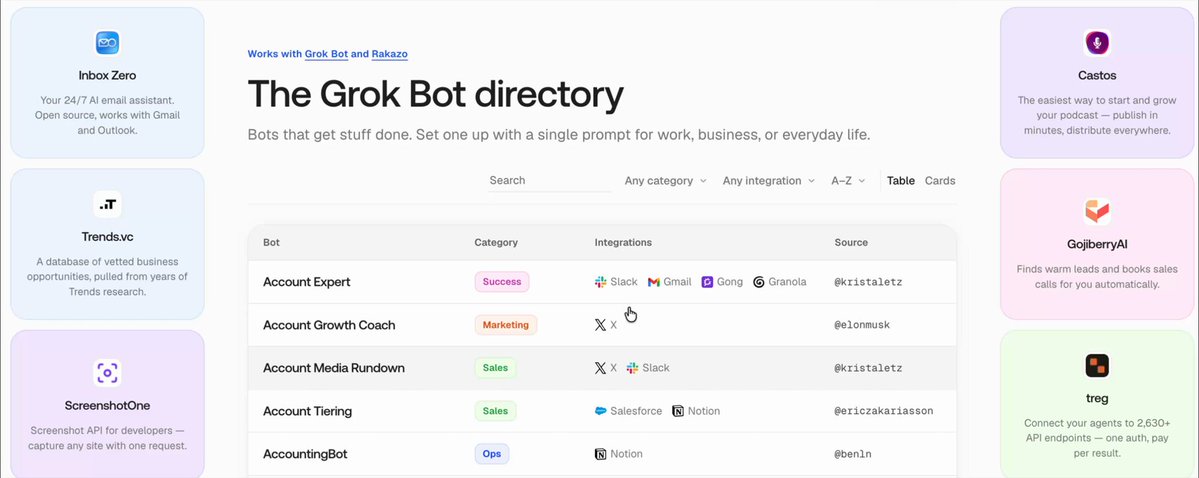
Task: Follow the Rakazo link
Action: tap(390, 54)
